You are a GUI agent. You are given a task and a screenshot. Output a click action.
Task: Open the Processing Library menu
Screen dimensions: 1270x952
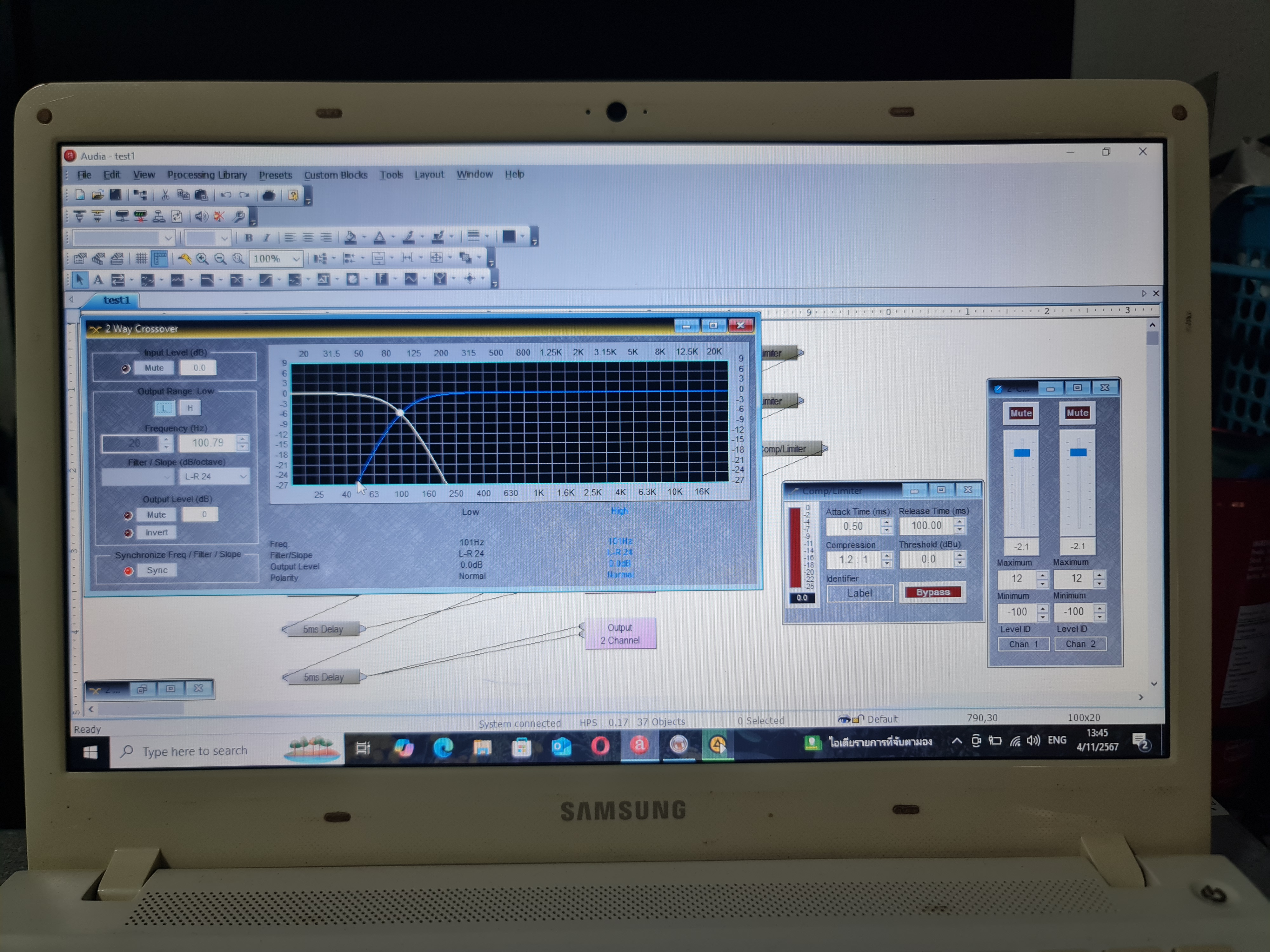coord(207,175)
